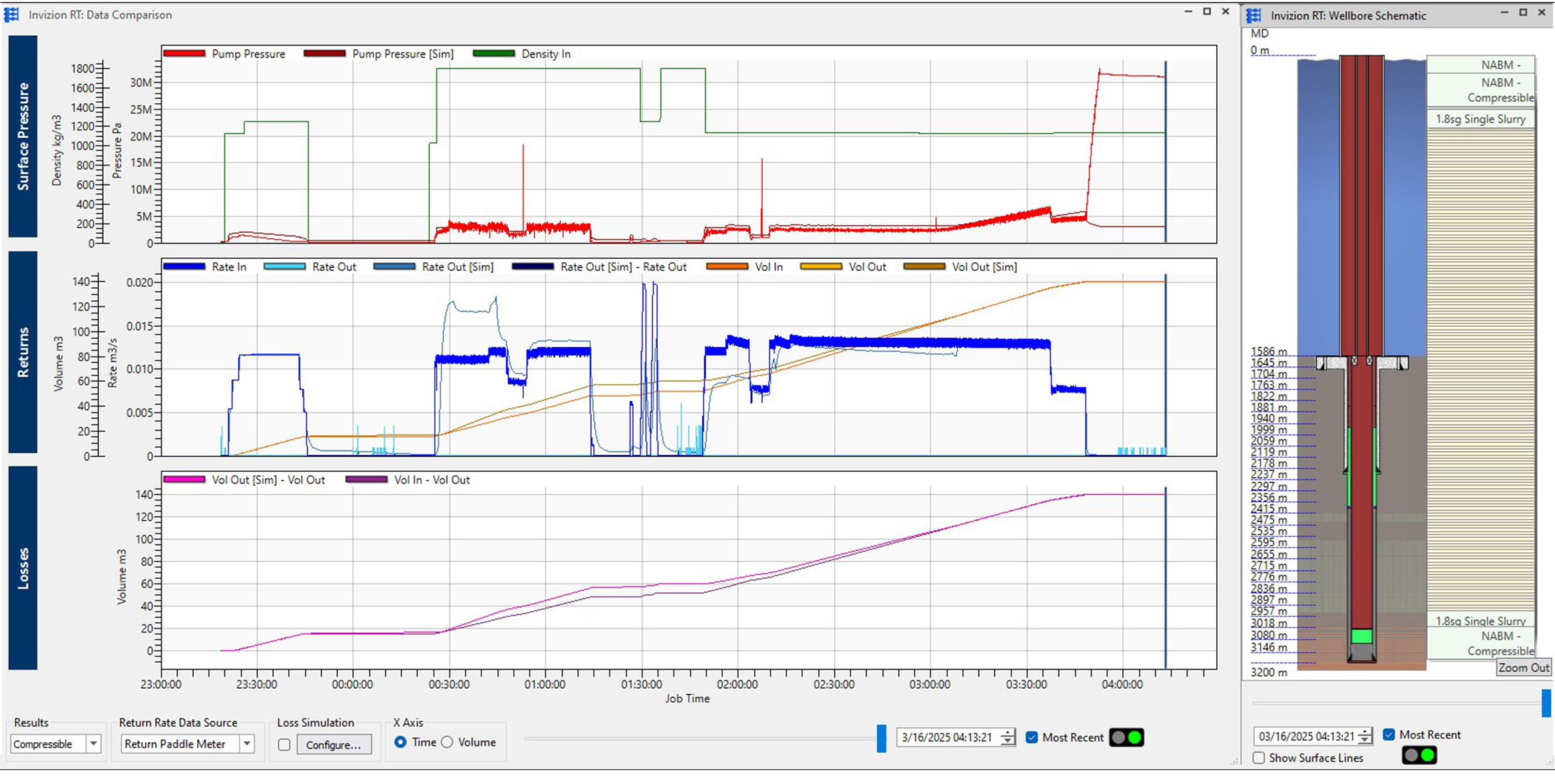
Task: Click the Density In legend swatch
Action: 494,53
